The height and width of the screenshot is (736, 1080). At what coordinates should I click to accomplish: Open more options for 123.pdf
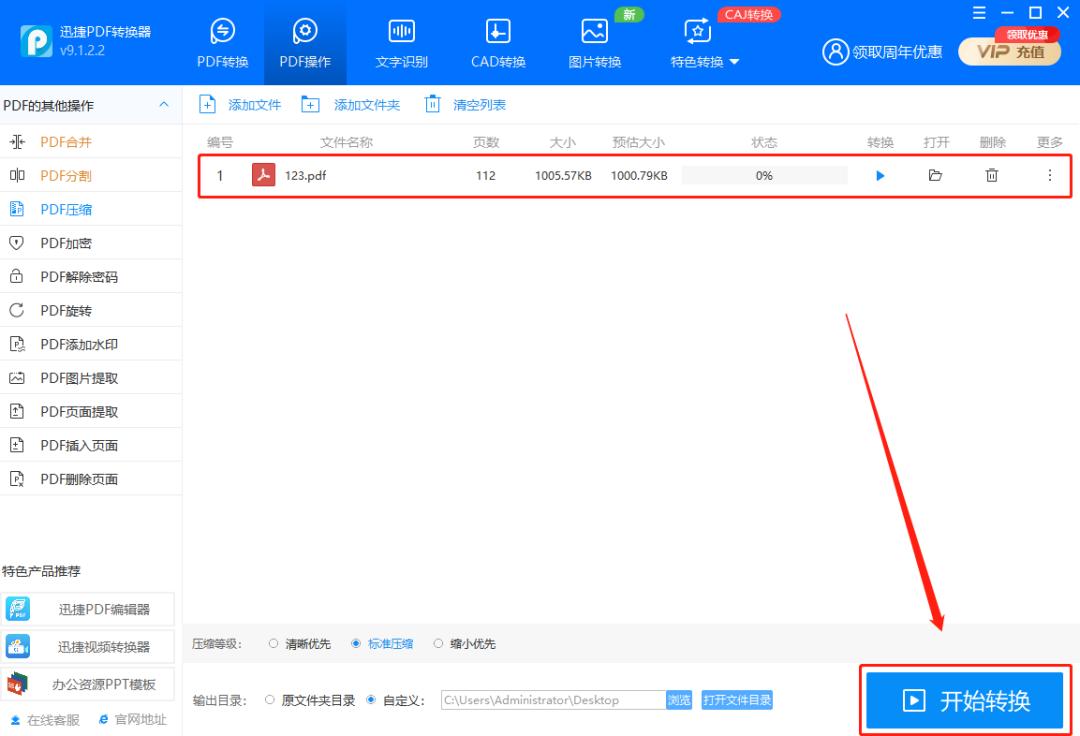[x=1049, y=175]
